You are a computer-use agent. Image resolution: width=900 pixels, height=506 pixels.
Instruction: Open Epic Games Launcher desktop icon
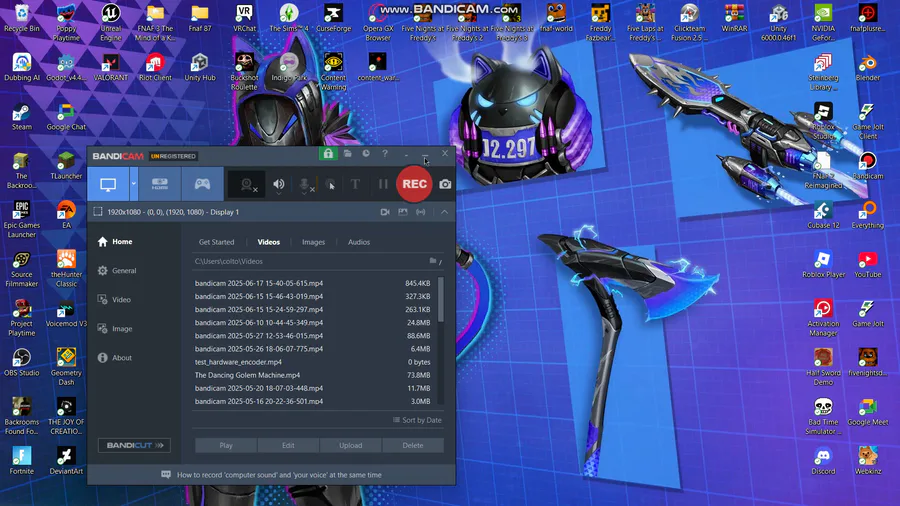tap(22, 219)
